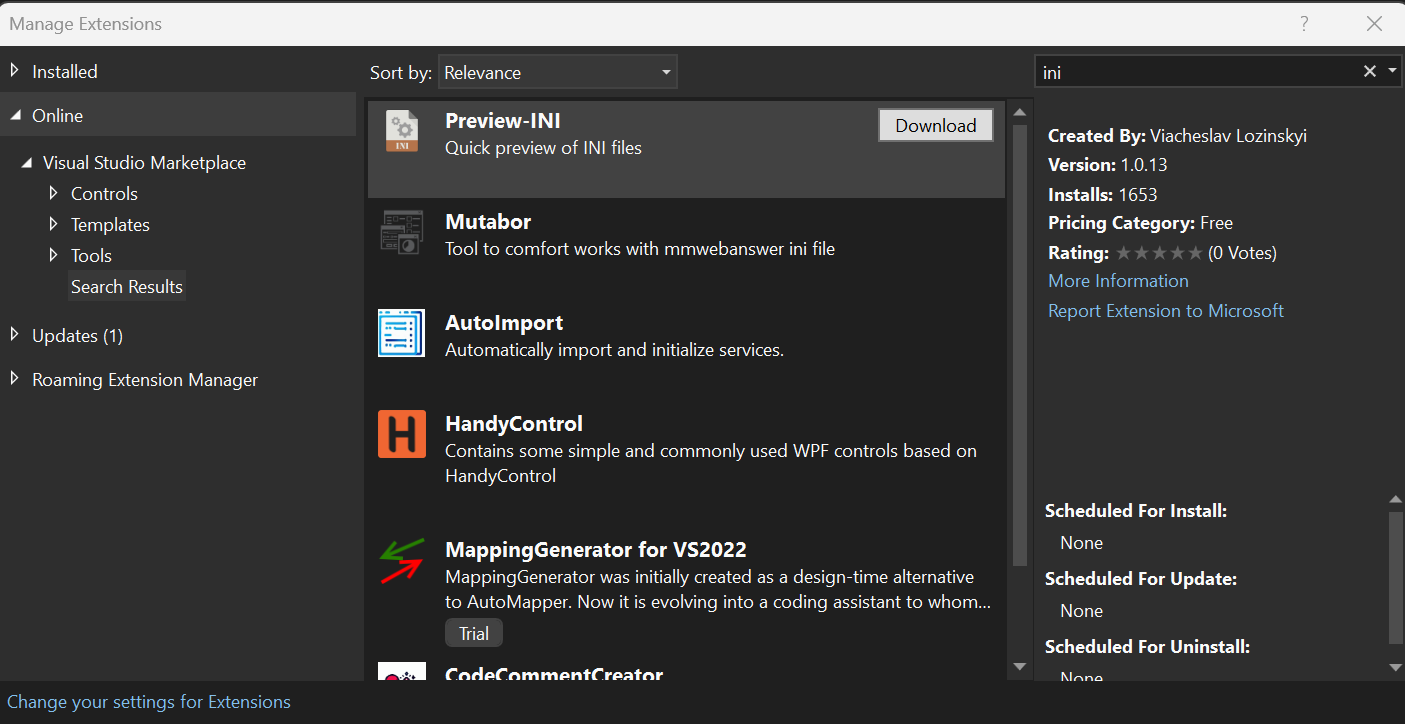
Task: Click the Scheduled For Update heading
Action: coord(1141,579)
